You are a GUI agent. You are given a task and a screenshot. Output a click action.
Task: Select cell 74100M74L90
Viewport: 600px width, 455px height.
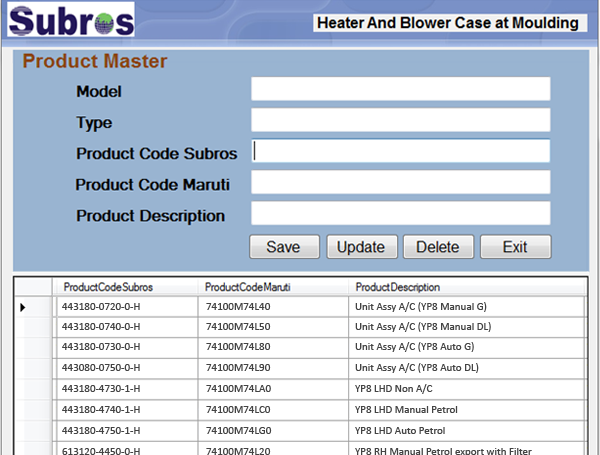[273, 368]
